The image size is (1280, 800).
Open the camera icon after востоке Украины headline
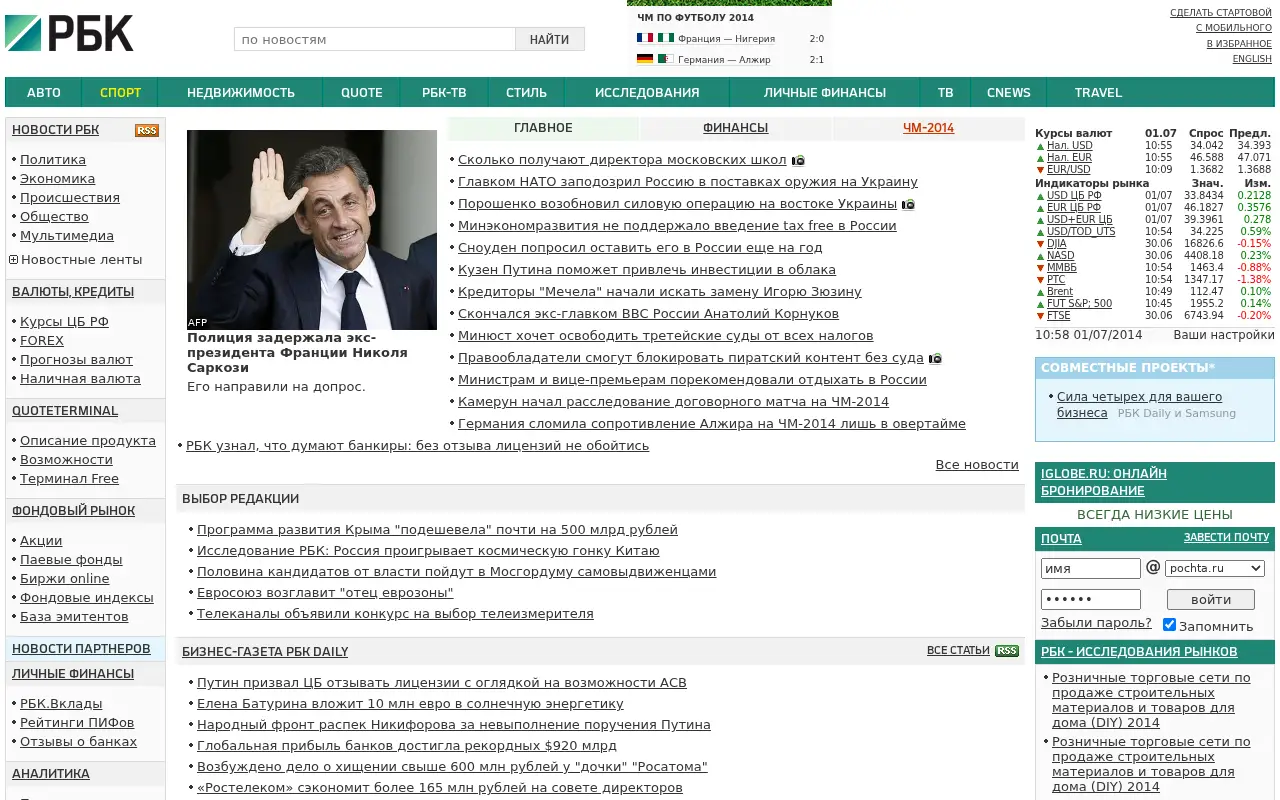click(908, 204)
